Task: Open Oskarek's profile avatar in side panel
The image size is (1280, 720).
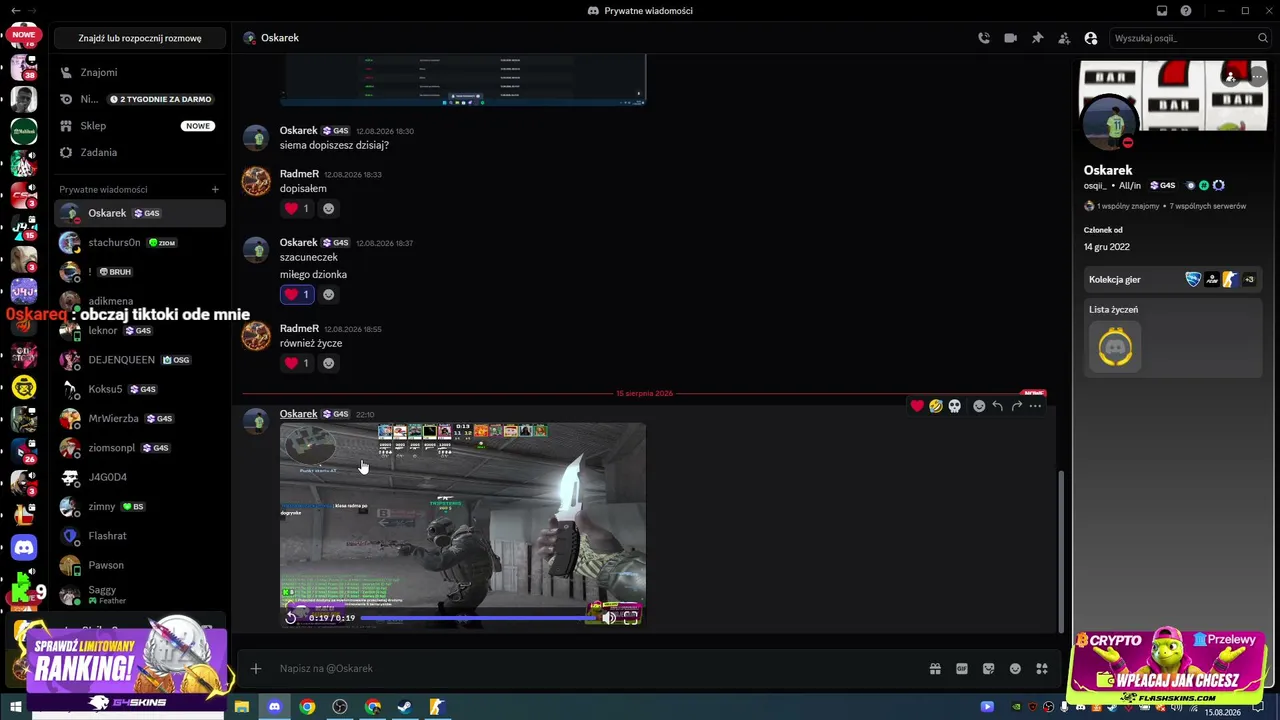Action: pyautogui.click(x=1112, y=123)
